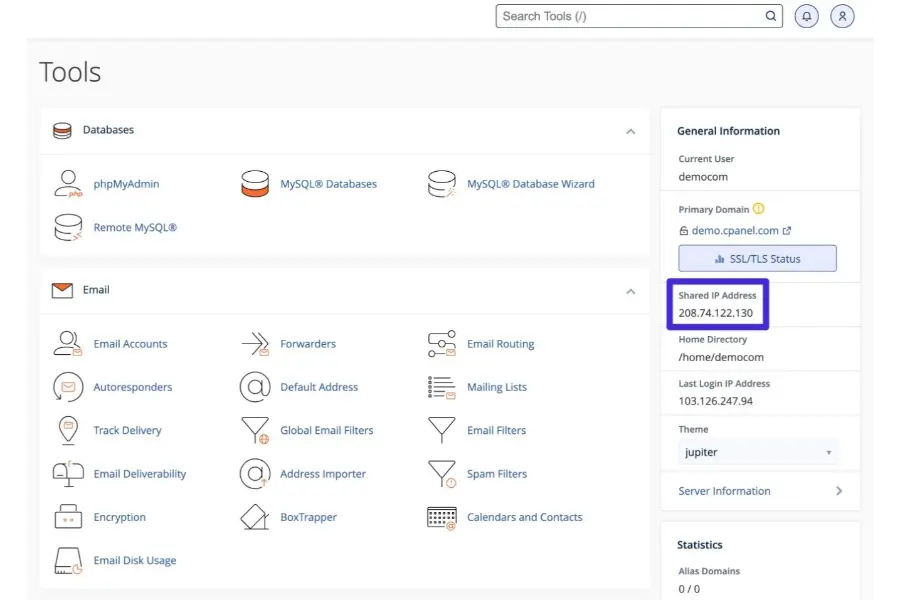Click the search magnifier icon

(x=771, y=16)
